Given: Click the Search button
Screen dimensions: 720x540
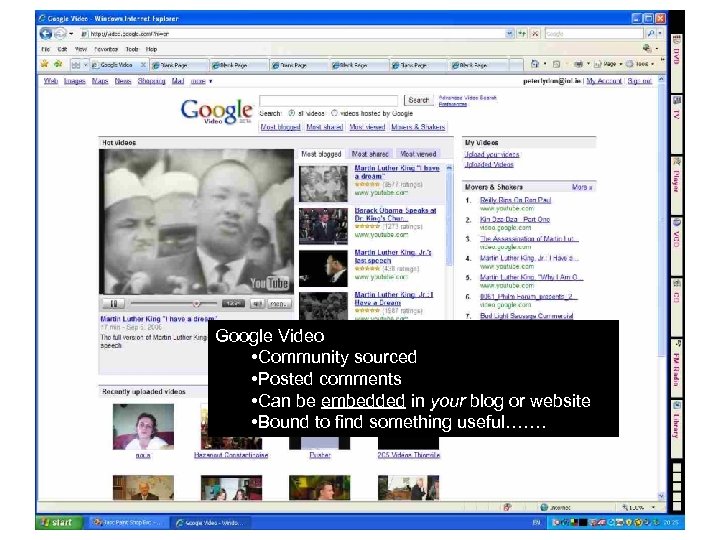Looking at the screenshot, I should [x=418, y=100].
